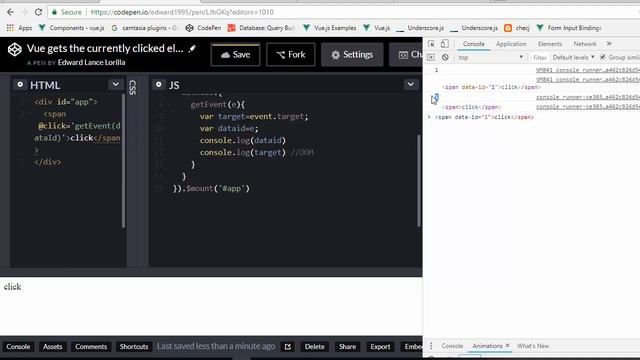Open HTML editor settings gear
Viewport: 640px width, 360px height.
(x=20, y=84)
